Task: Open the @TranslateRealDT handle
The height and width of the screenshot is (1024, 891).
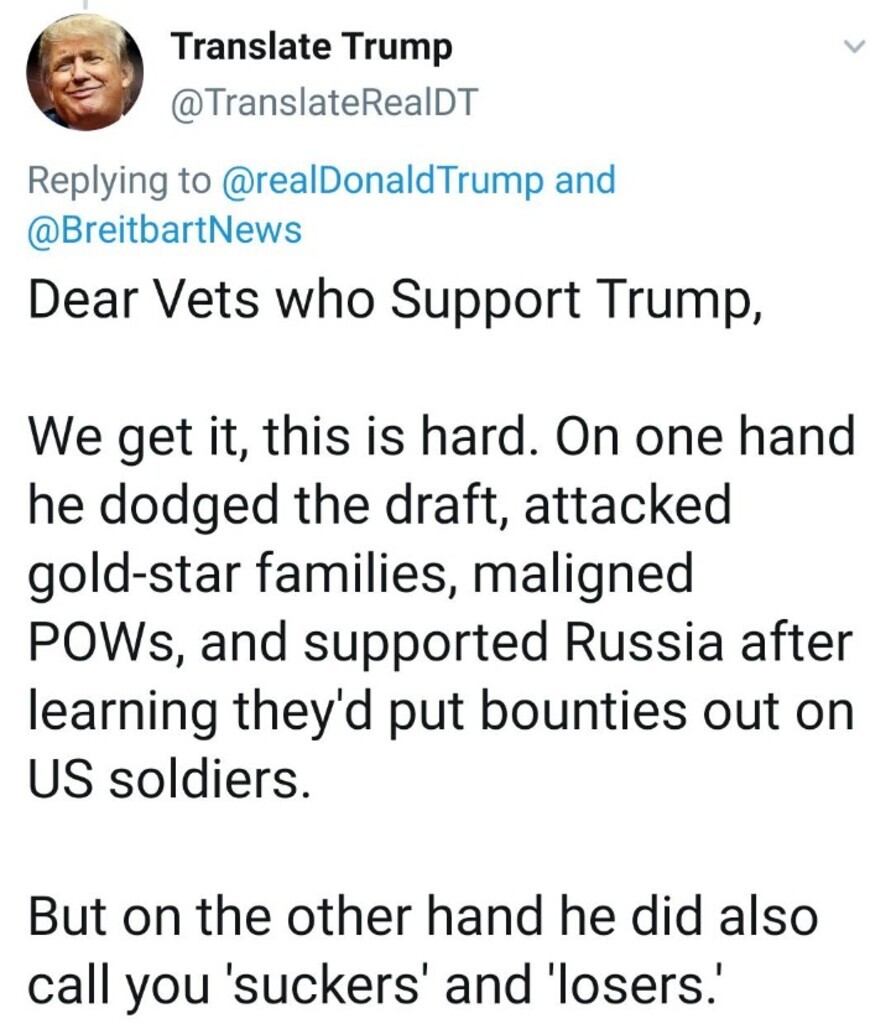Action: tap(326, 102)
